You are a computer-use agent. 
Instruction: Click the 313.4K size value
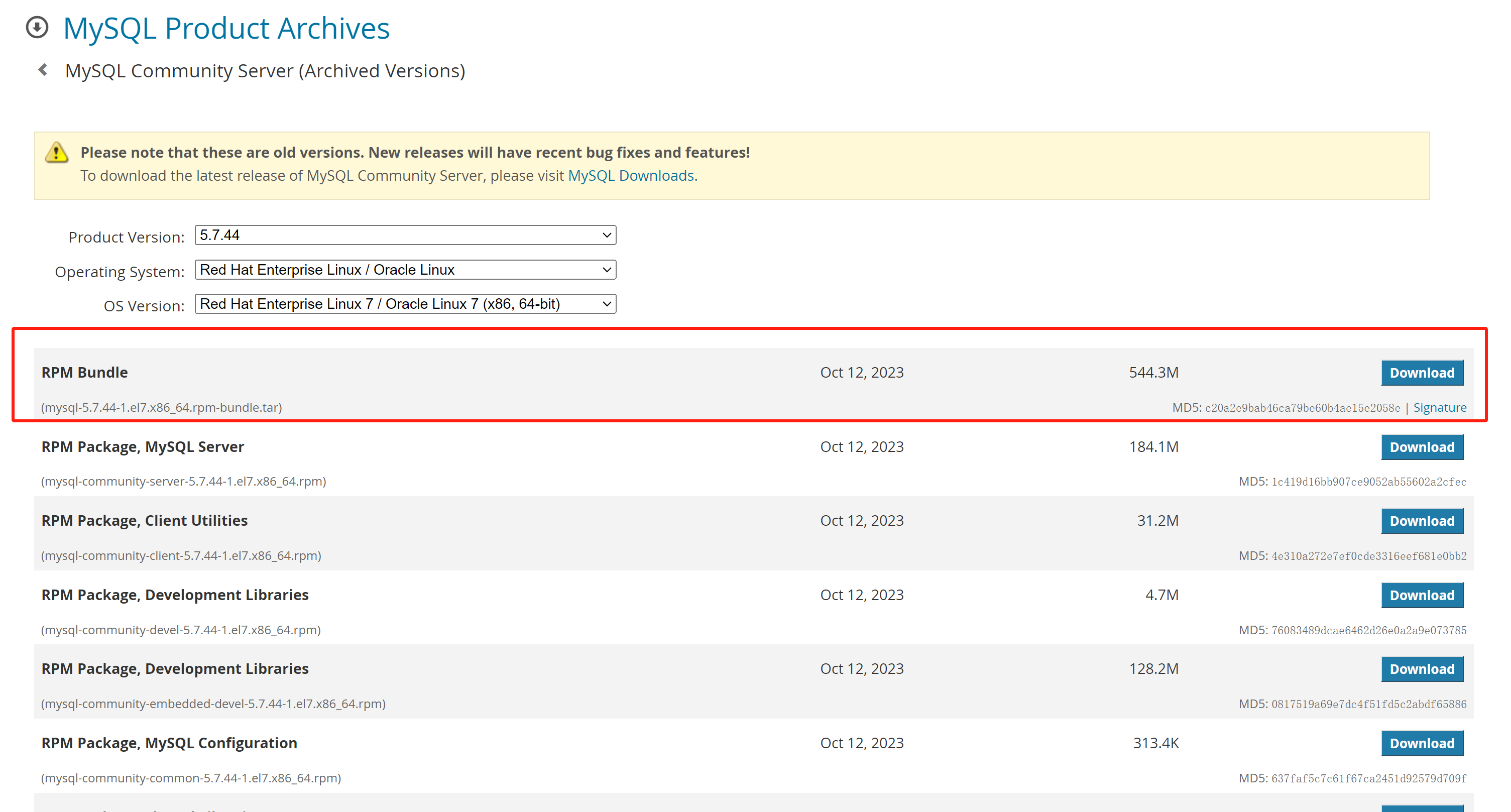[x=1155, y=743]
